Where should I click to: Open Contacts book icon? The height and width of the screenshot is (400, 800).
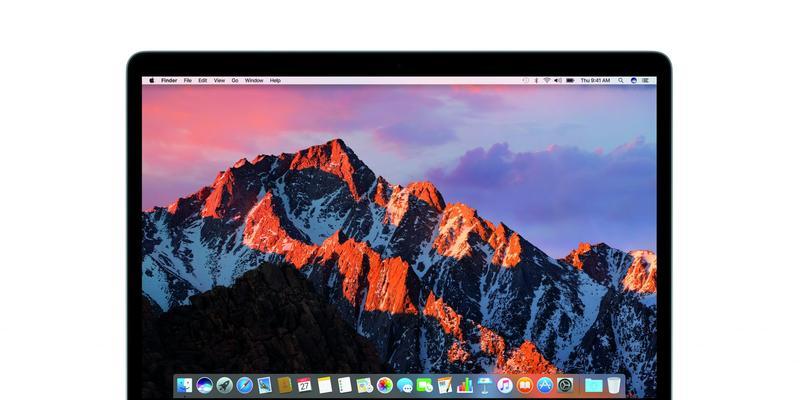pos(284,385)
